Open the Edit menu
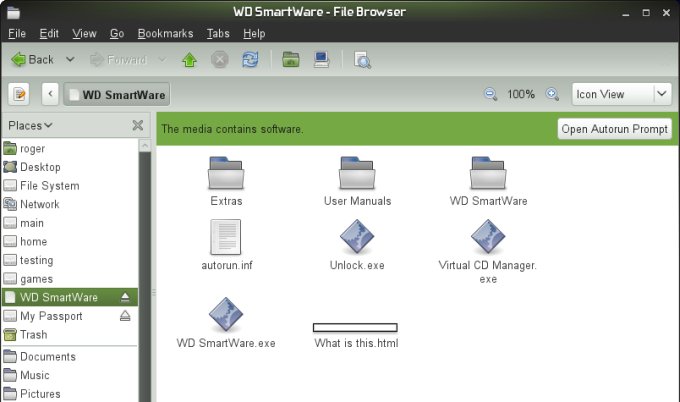This screenshot has height=402, width=680. [49, 33]
